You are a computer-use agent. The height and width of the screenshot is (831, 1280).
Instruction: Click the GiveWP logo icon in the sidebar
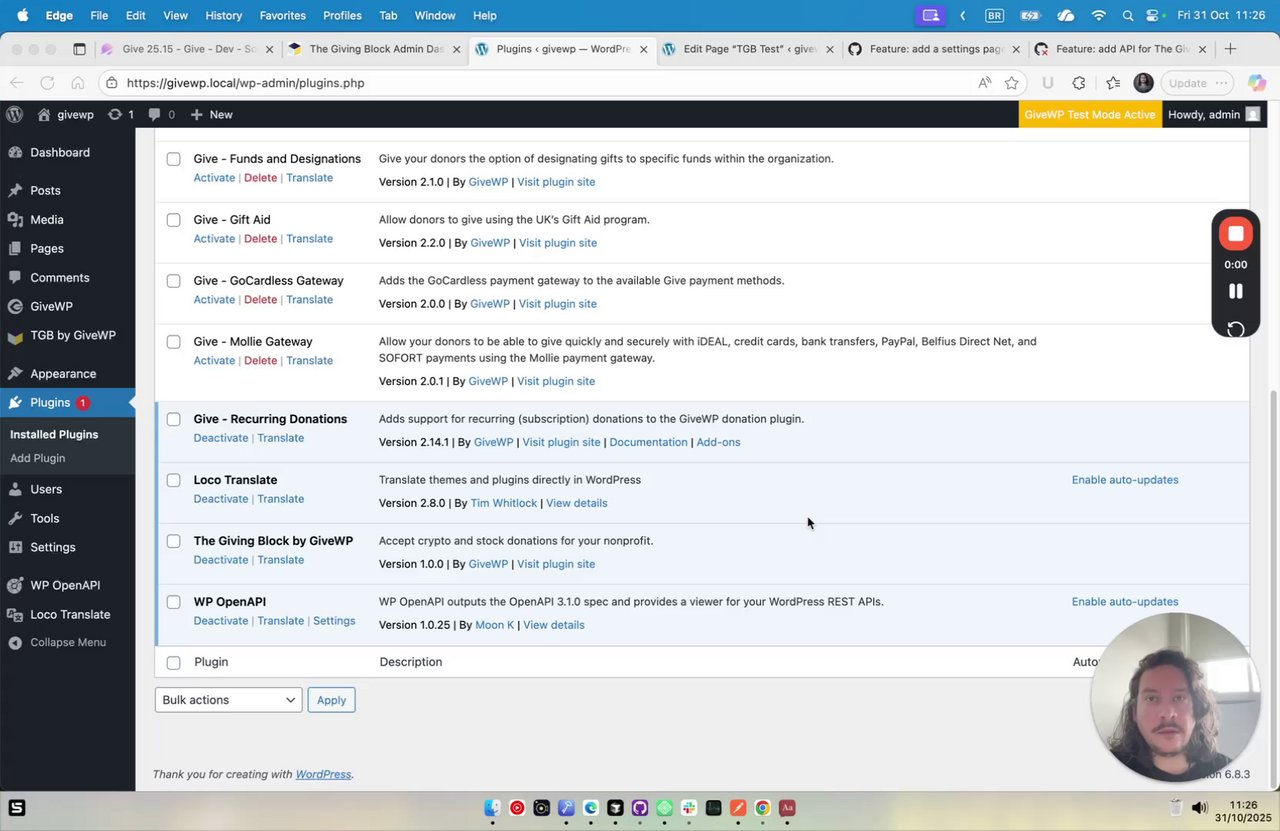tap(15, 306)
